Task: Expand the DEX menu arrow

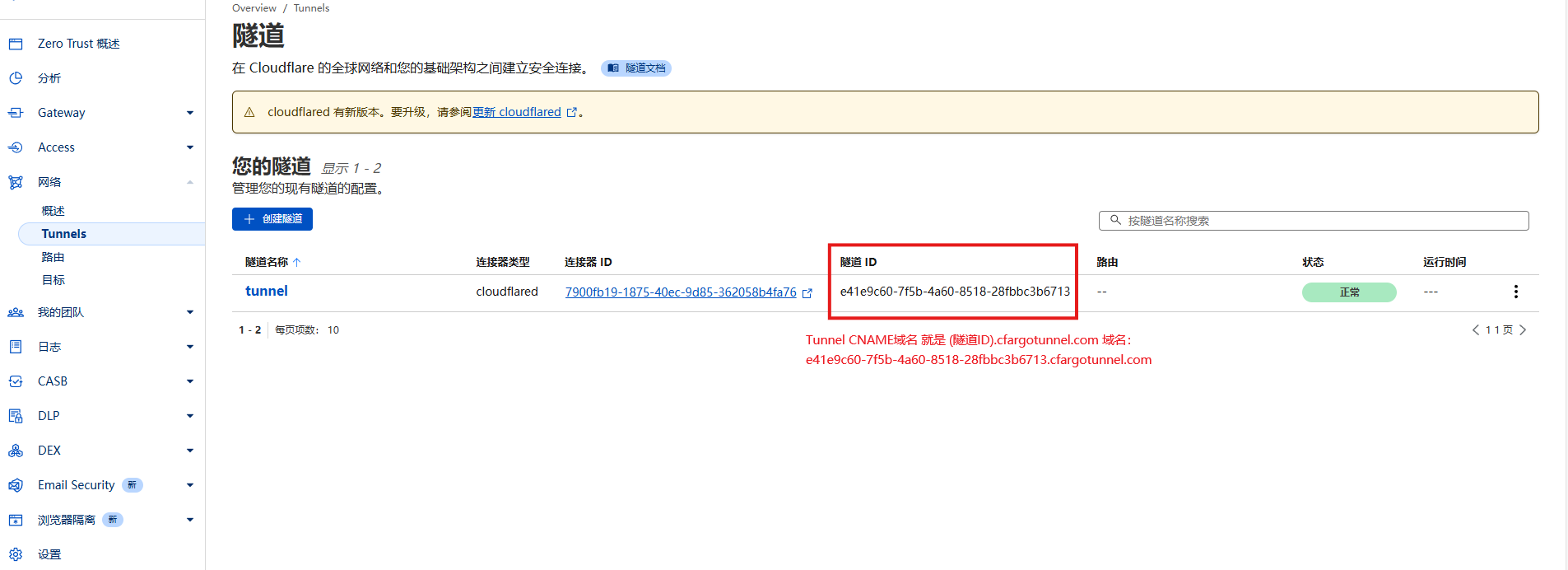Action: [x=190, y=451]
